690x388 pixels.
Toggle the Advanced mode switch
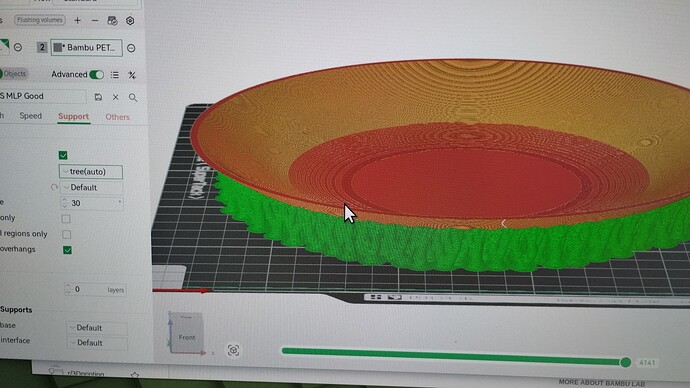(x=96, y=75)
